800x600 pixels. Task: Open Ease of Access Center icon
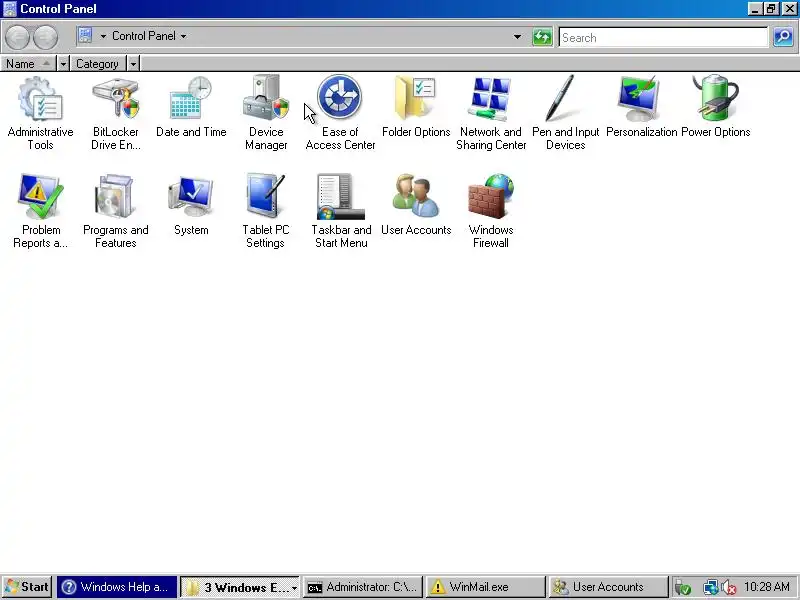tap(340, 98)
